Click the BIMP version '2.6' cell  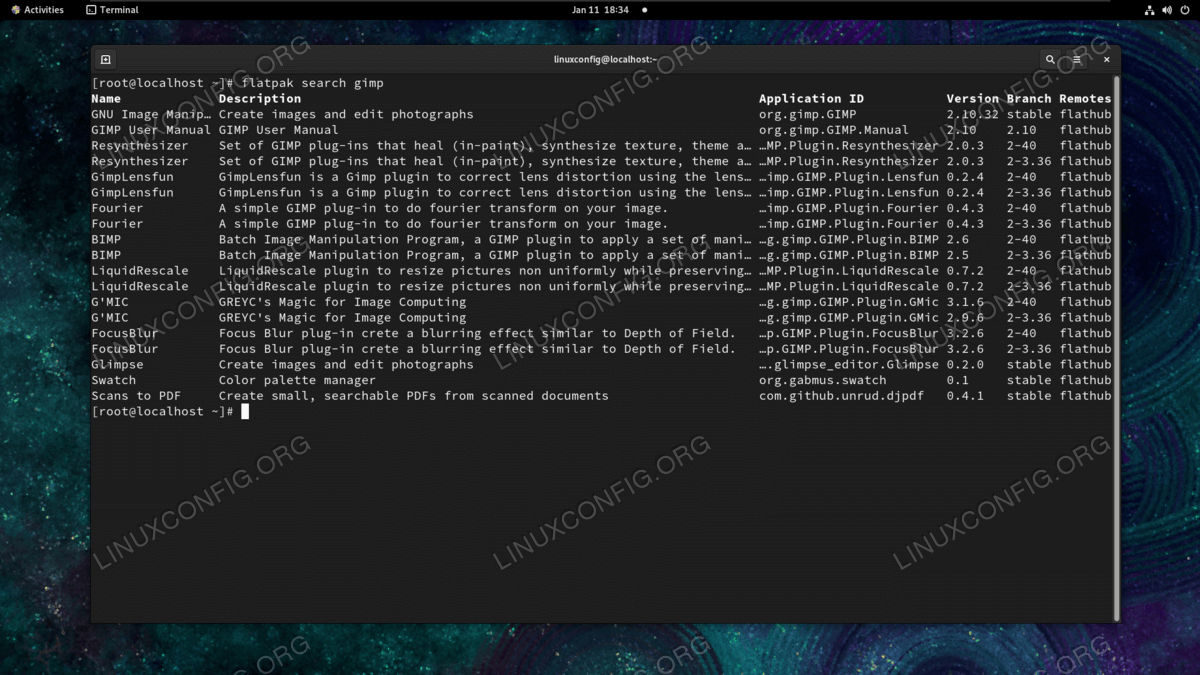(x=958, y=239)
